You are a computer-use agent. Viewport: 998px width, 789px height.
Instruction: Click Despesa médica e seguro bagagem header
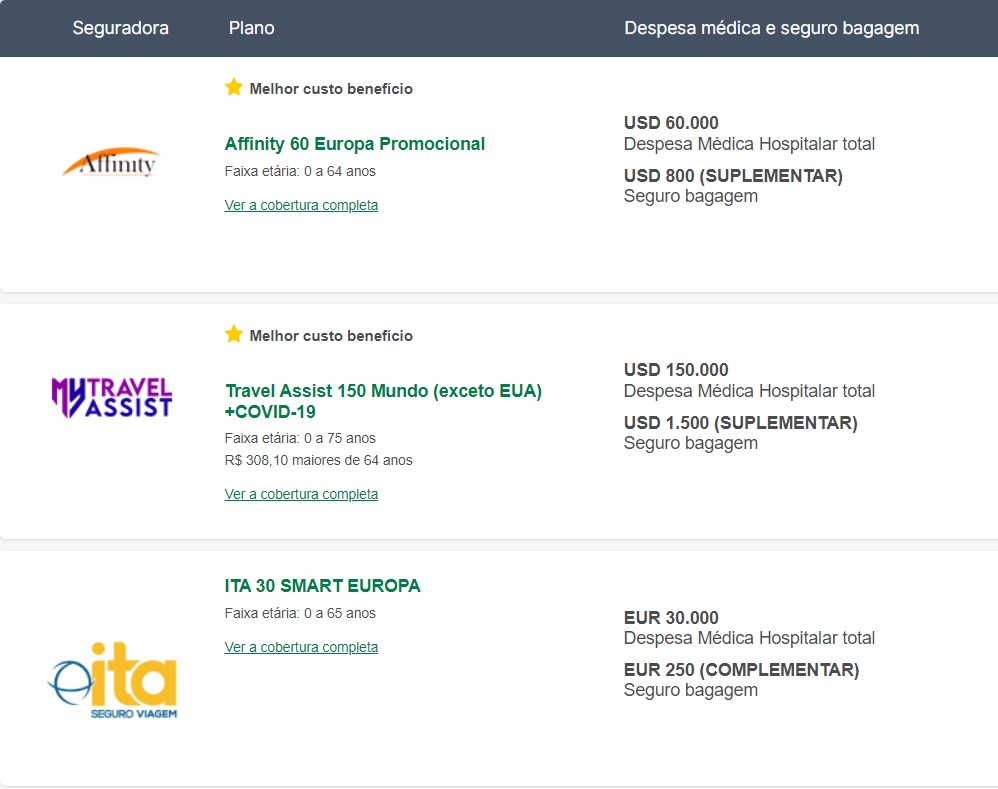click(x=771, y=28)
